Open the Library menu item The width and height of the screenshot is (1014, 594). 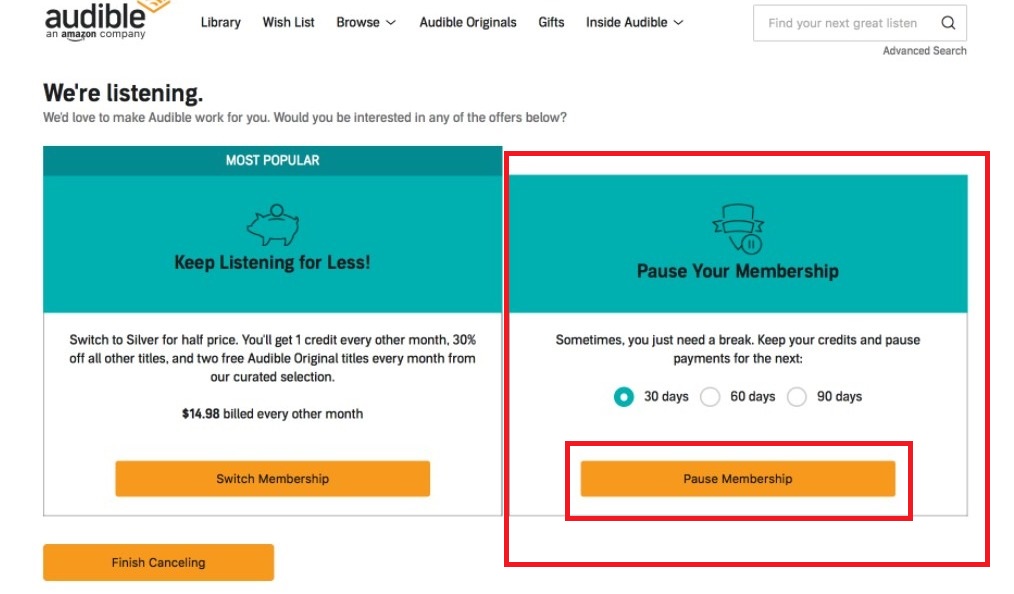[220, 22]
